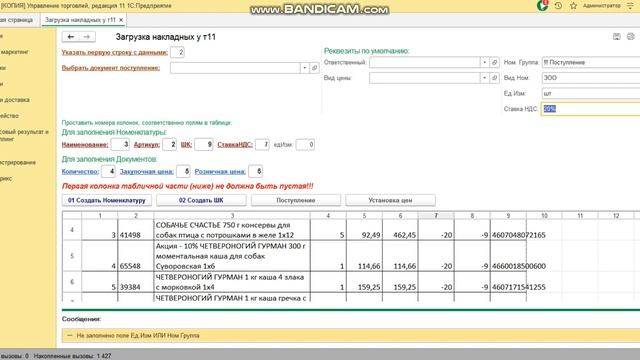Viewport: 640px width, 360px height.
Task: Select cell with article 39384
Action: pyautogui.click(x=136, y=282)
